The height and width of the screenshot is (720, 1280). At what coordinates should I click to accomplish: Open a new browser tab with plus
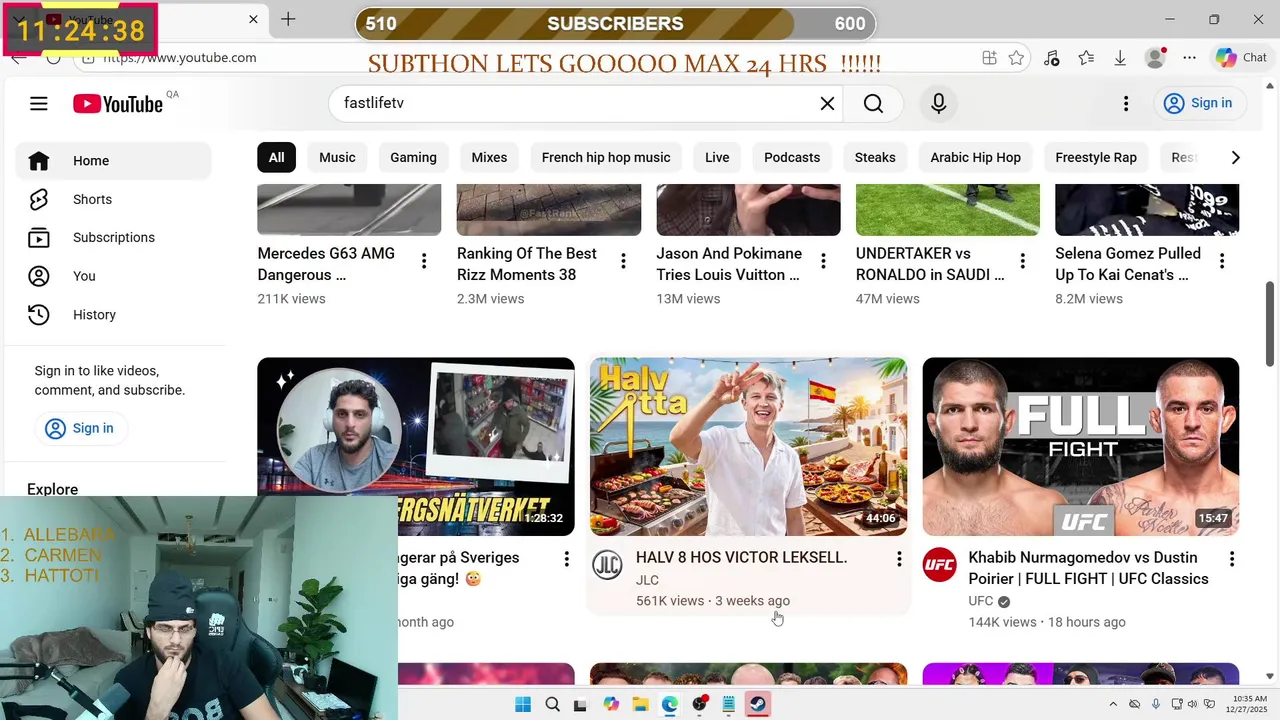point(288,19)
